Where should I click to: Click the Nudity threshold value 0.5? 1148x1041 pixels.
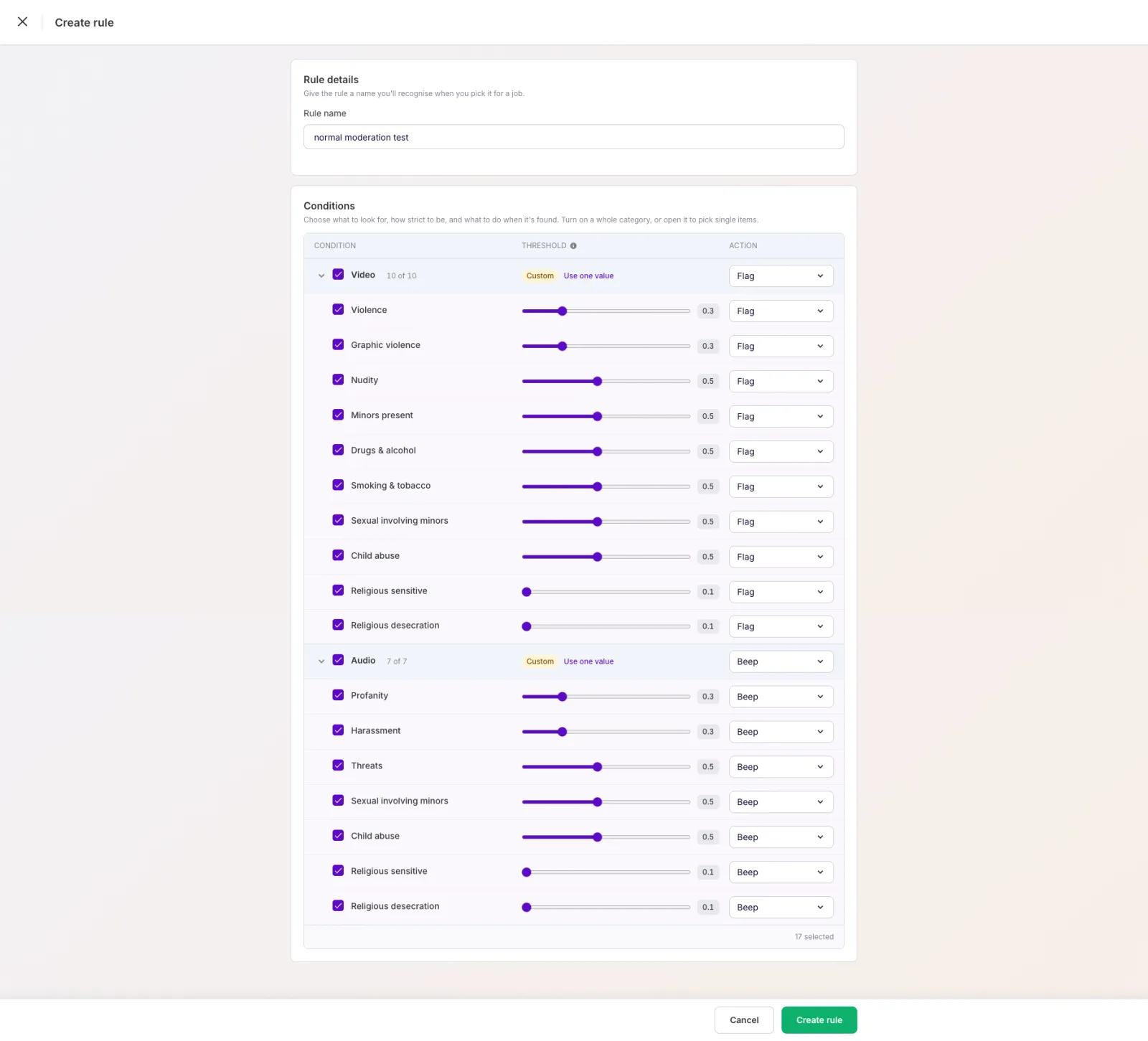tap(707, 382)
